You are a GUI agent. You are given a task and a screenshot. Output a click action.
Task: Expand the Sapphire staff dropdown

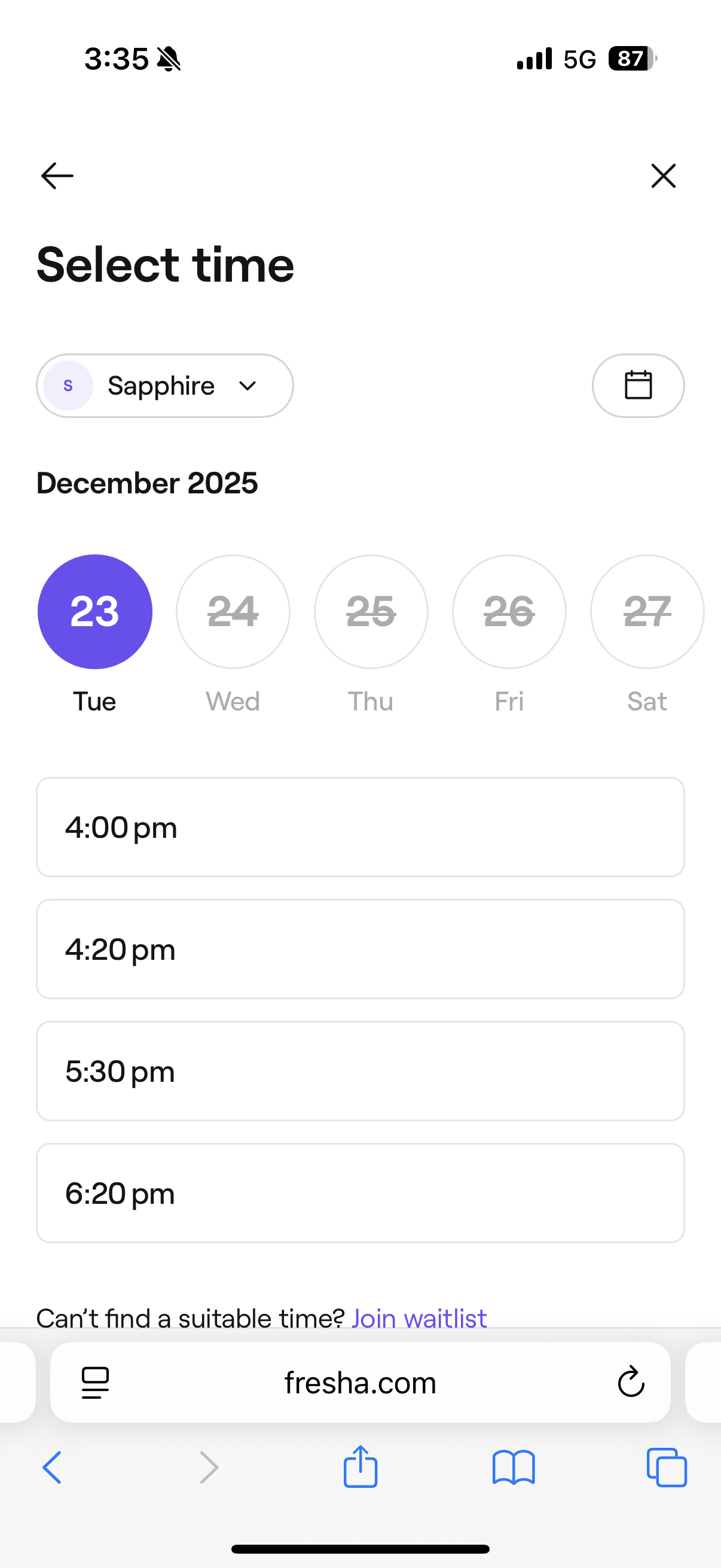164,385
